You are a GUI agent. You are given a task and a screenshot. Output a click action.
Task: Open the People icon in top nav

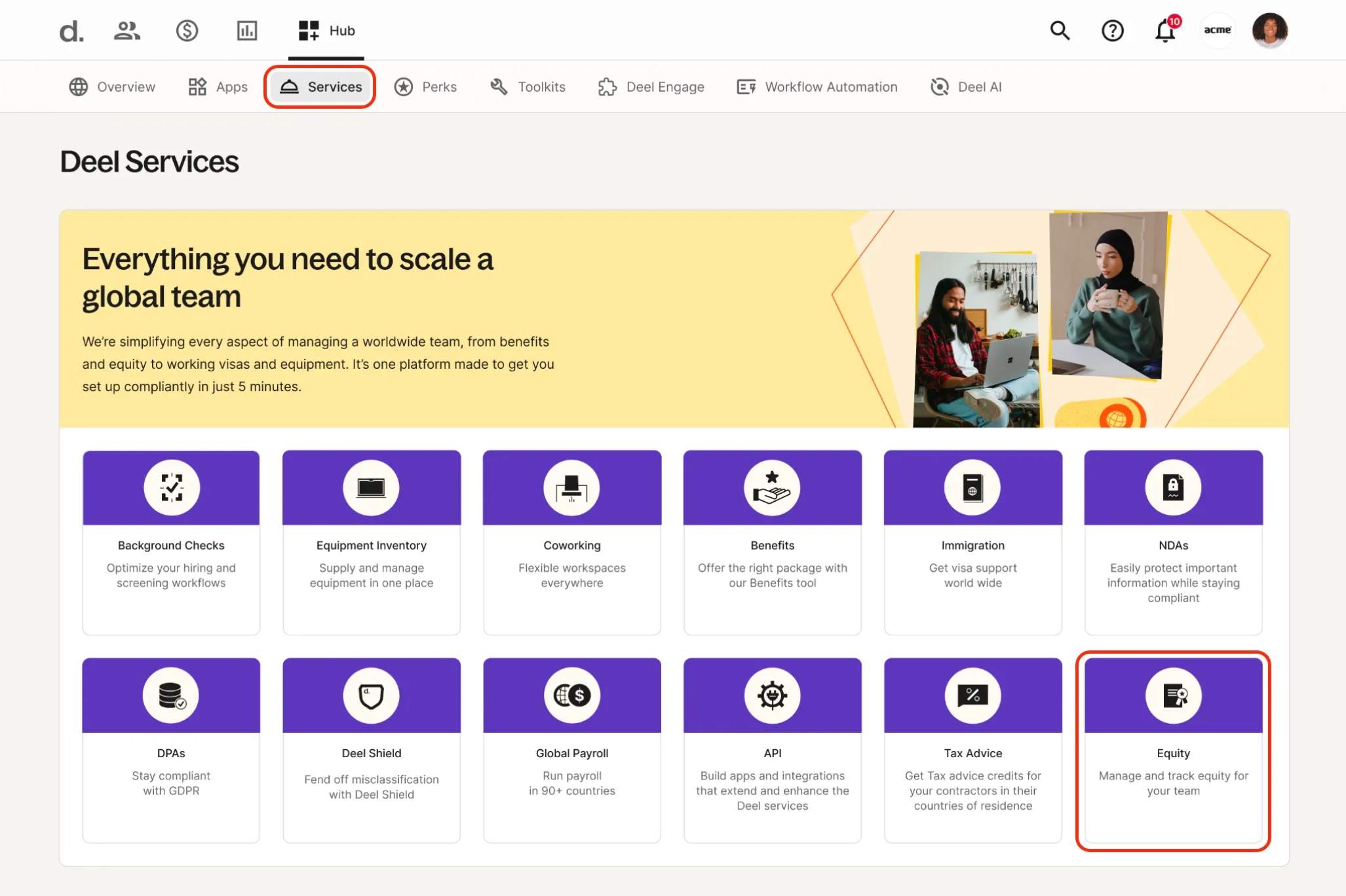coord(126,31)
